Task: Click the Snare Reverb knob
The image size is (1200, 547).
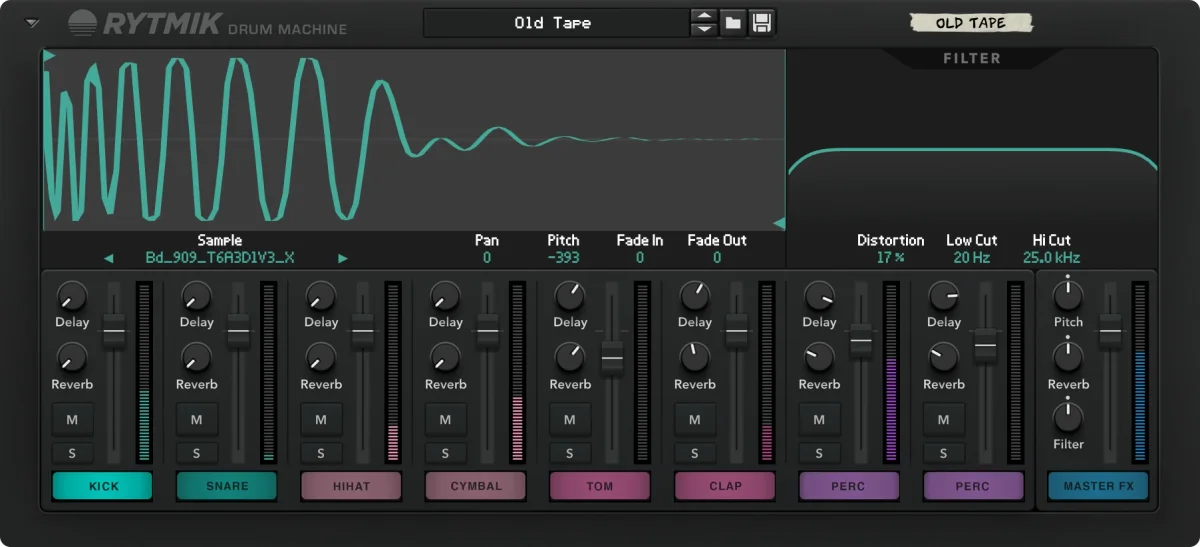Action: 197,358
